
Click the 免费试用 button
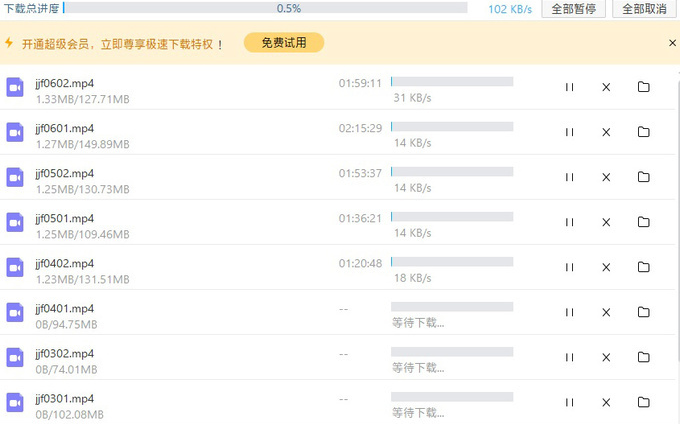[x=291, y=43]
